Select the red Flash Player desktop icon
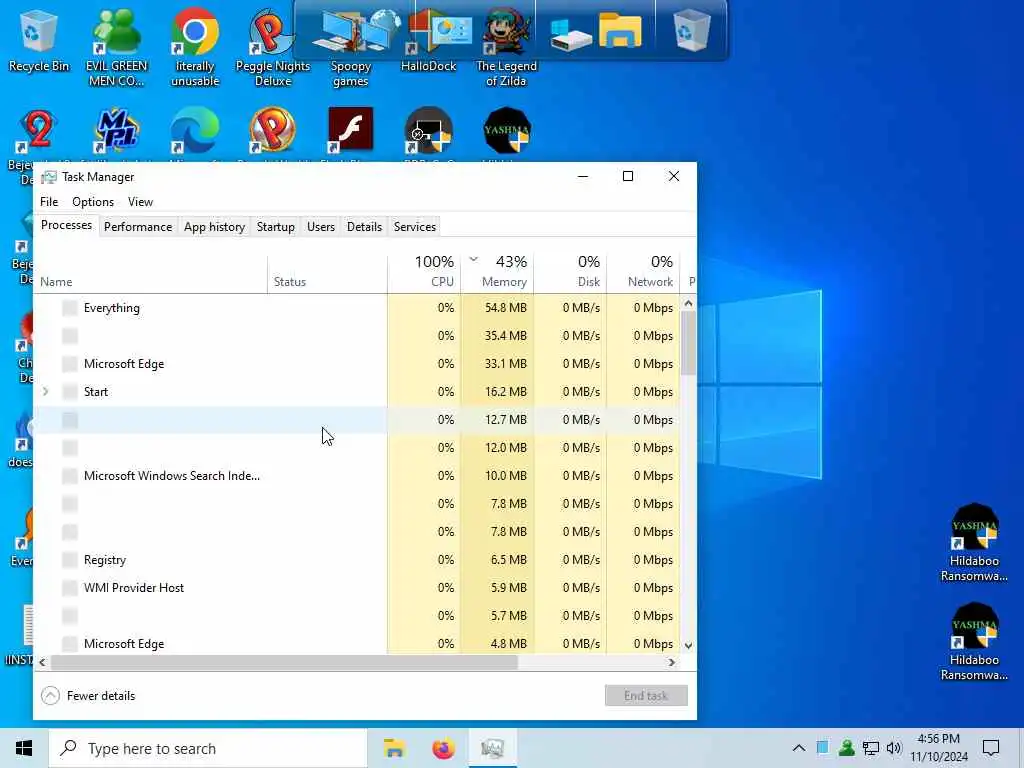Screen dimensions: 1024x768 351,129
